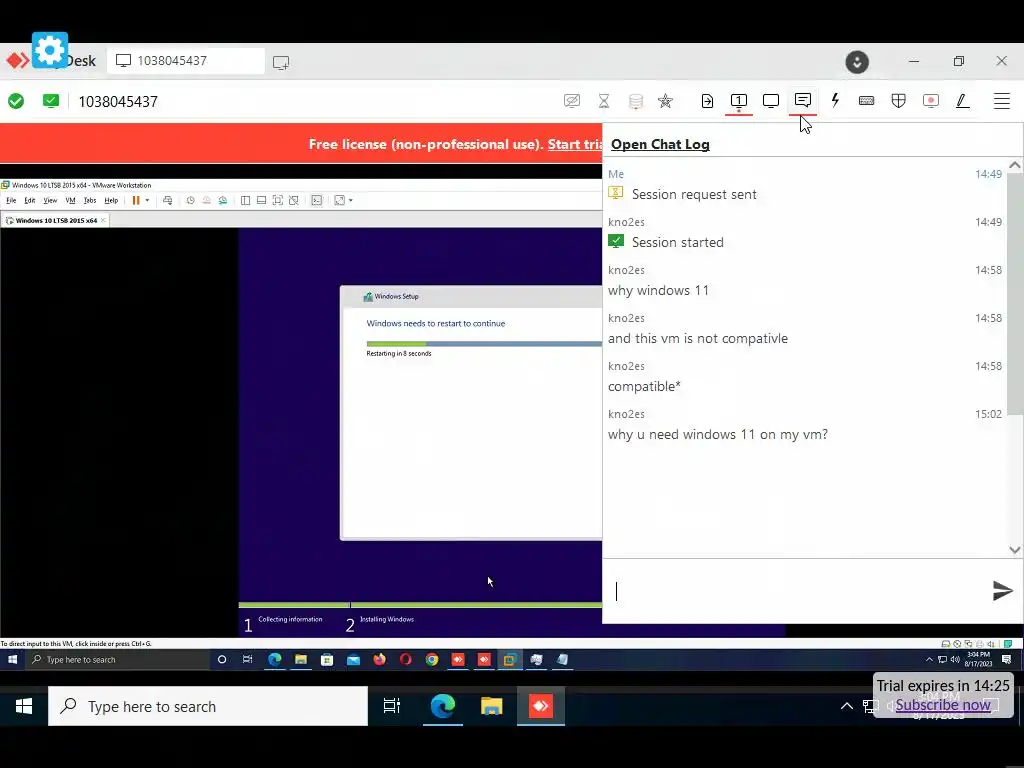Open Task View on host taskbar
Viewport: 1024px width, 768px height.
click(392, 706)
